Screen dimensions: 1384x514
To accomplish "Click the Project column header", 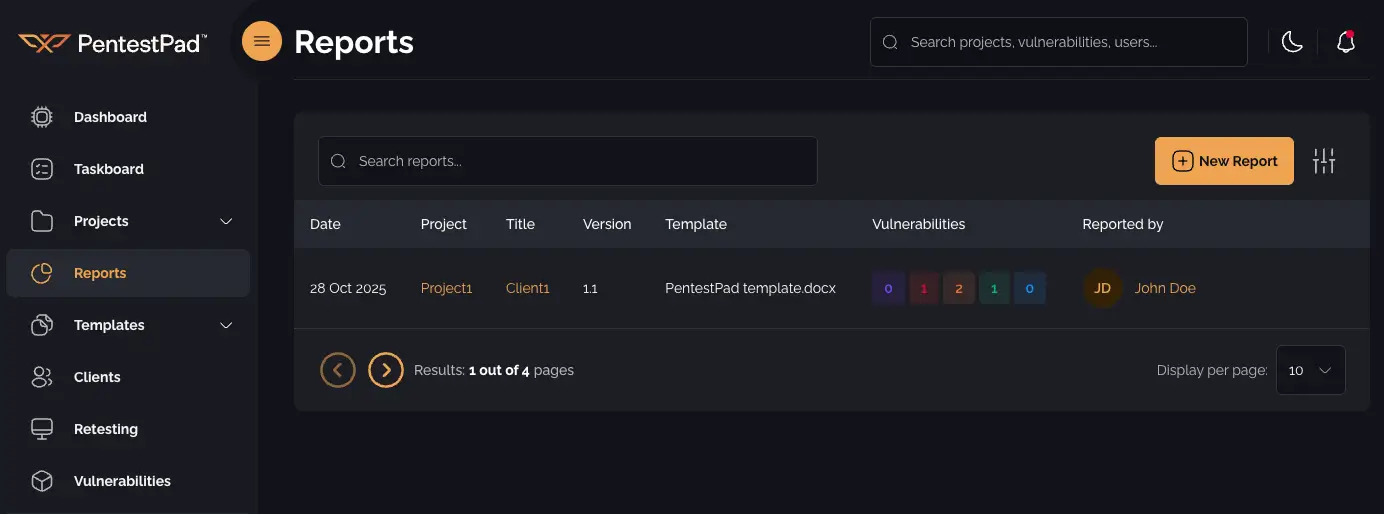I will (x=444, y=224).
